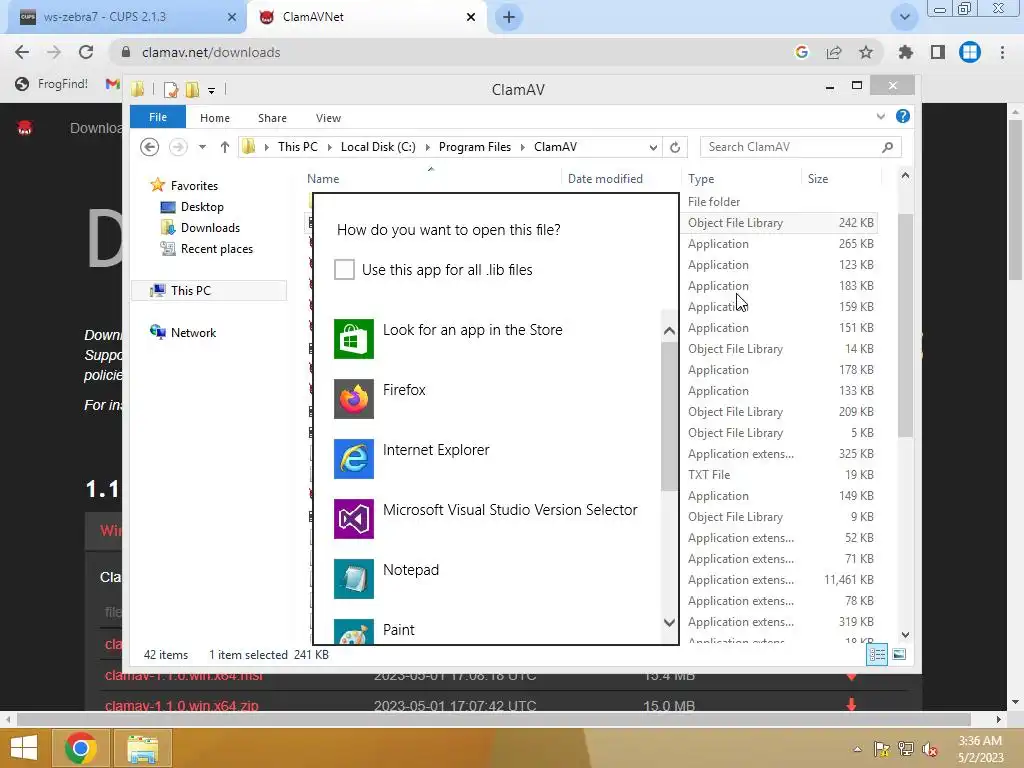Choose Paint to open the file
1024x768 pixels.
click(x=495, y=631)
